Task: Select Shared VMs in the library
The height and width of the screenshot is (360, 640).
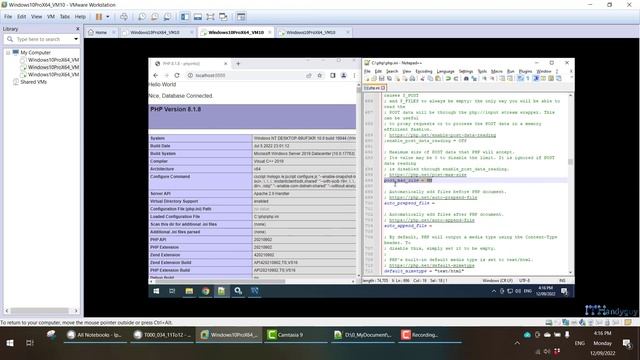Action: point(33,82)
